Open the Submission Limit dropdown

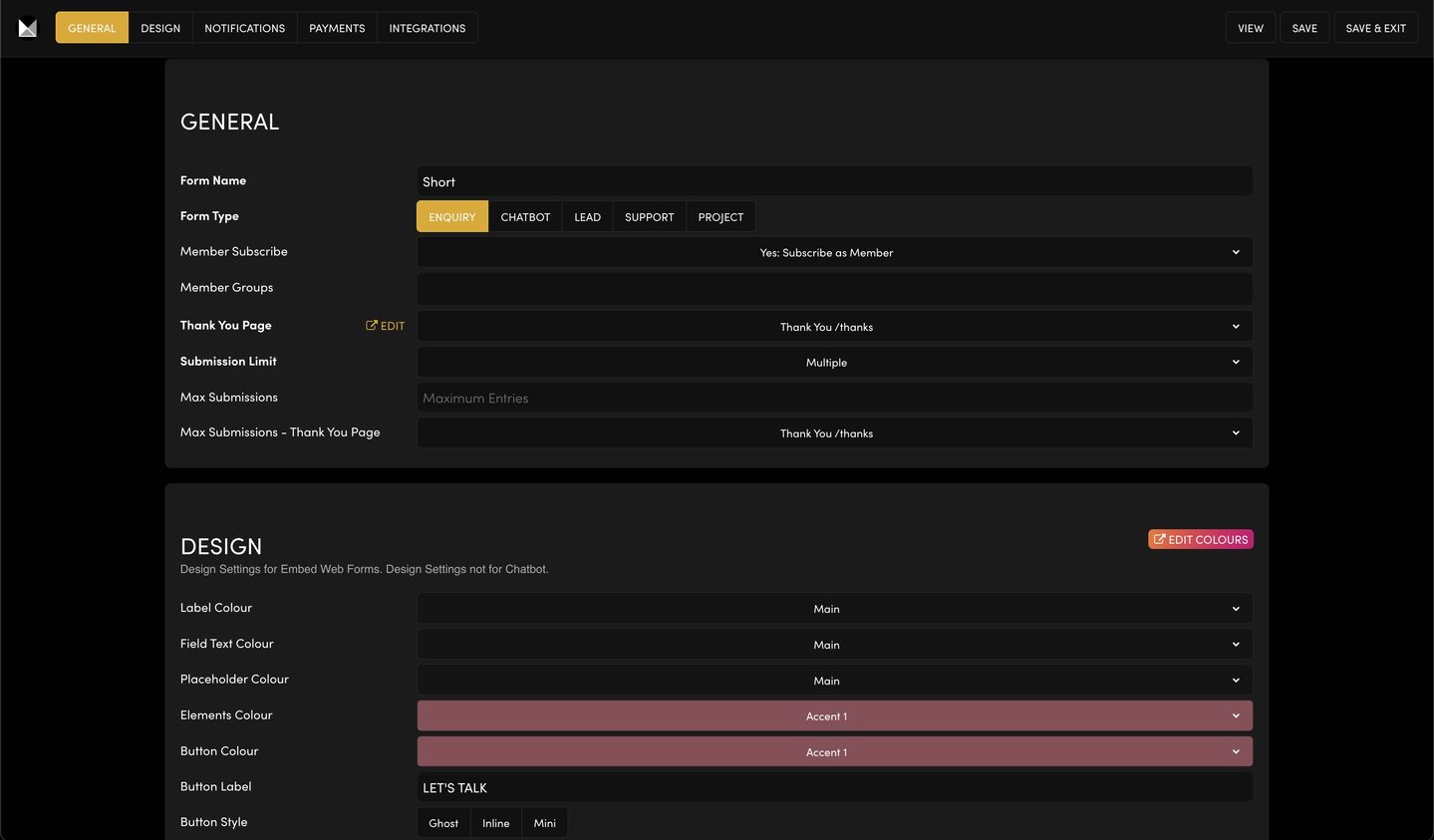pos(834,363)
